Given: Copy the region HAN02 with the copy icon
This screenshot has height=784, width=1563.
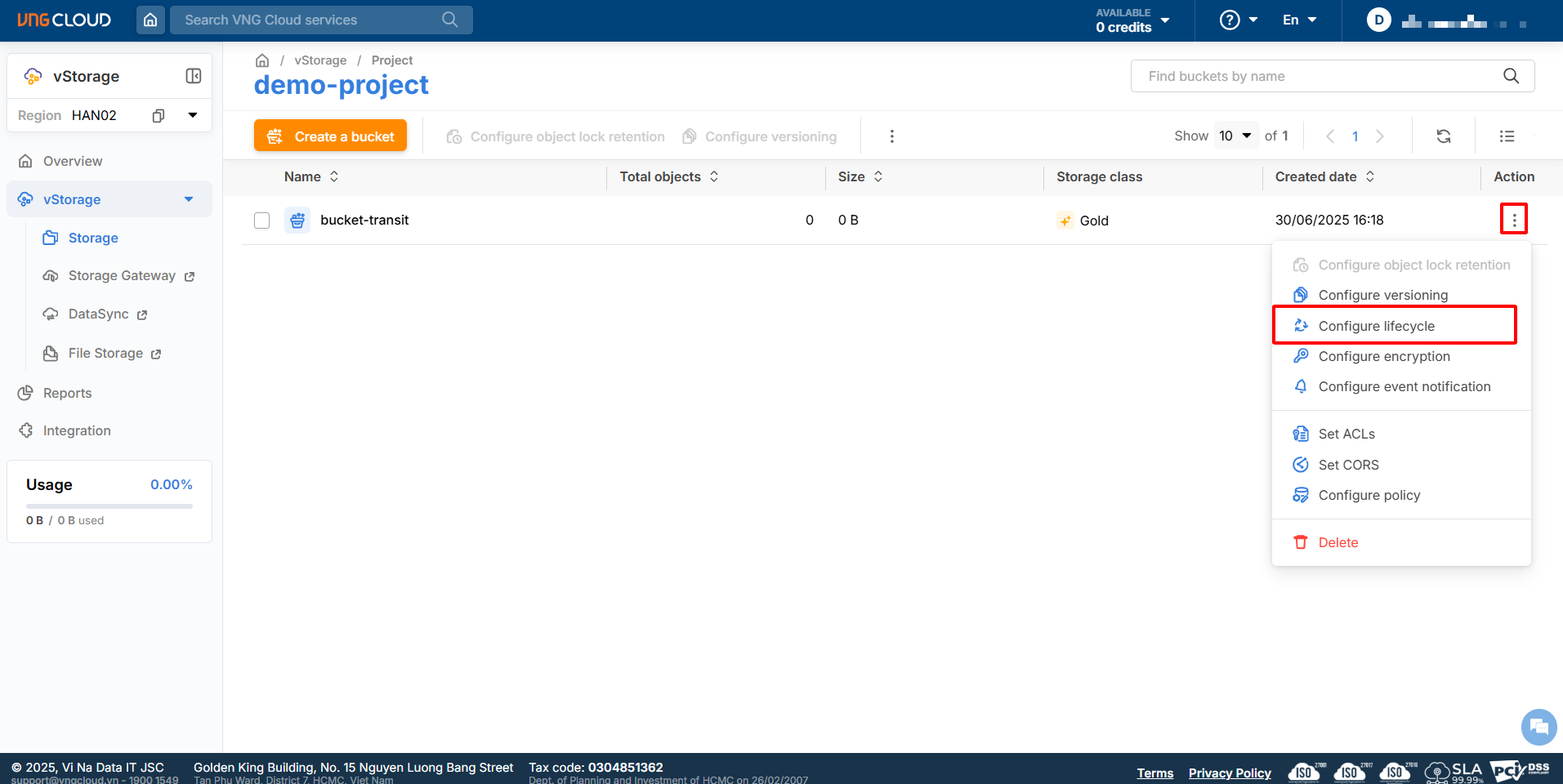Looking at the screenshot, I should tap(159, 115).
